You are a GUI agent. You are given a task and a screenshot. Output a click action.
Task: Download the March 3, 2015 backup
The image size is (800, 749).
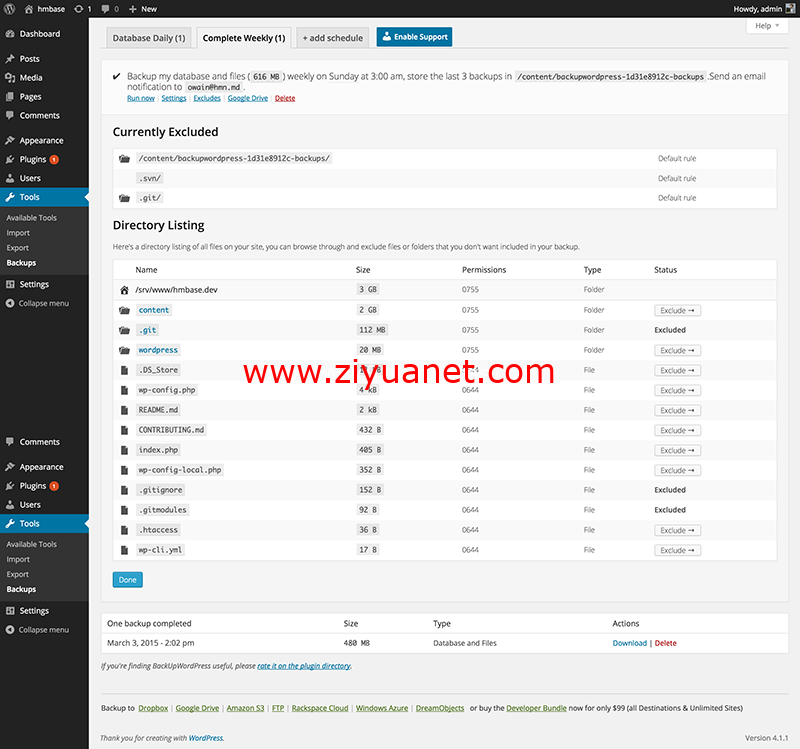630,643
